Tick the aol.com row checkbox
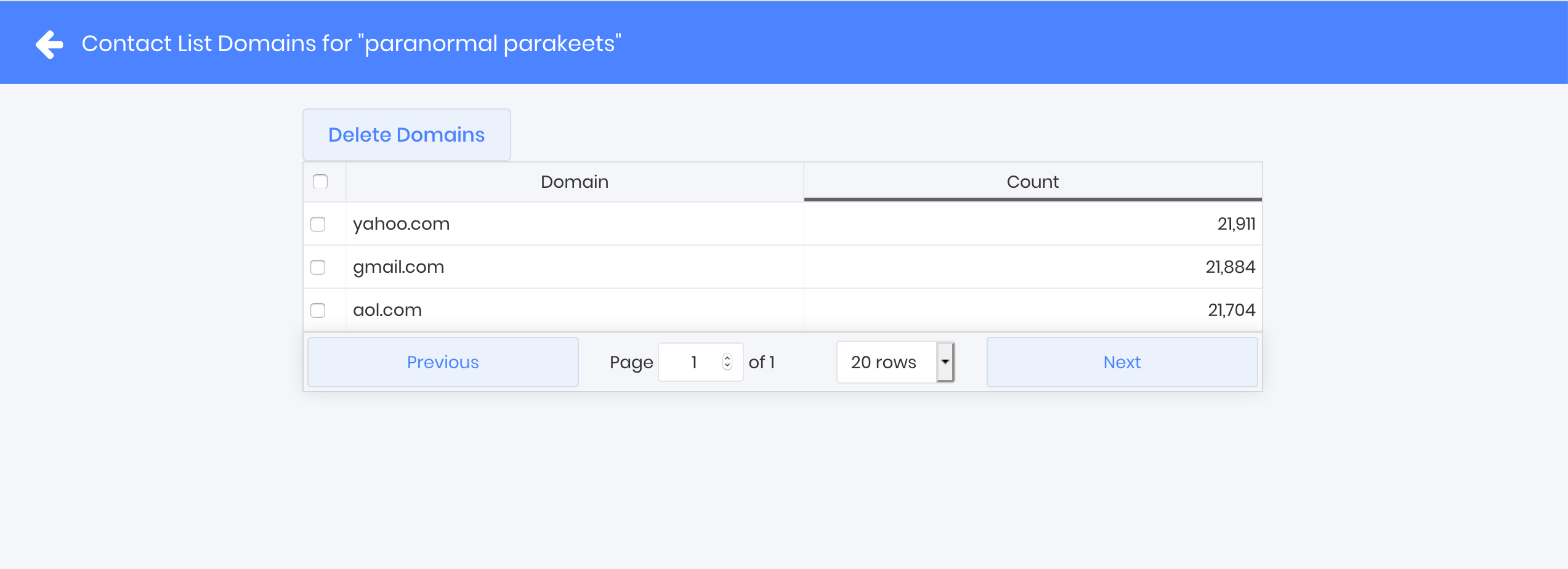The width and height of the screenshot is (1568, 569). point(318,310)
